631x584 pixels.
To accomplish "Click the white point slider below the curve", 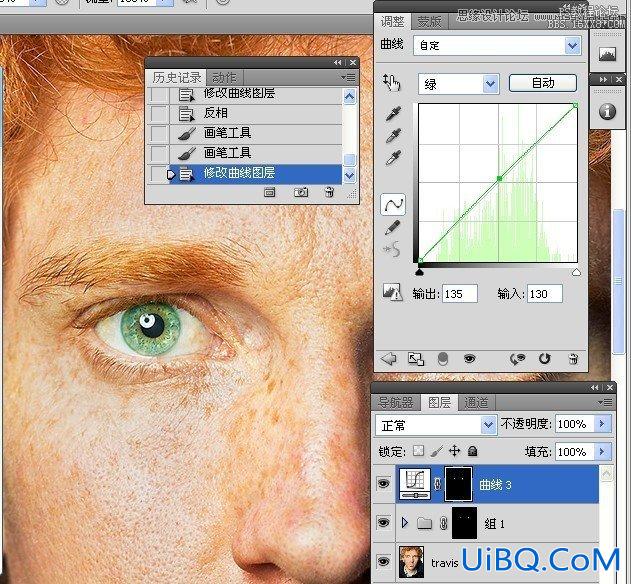I will [x=576, y=272].
